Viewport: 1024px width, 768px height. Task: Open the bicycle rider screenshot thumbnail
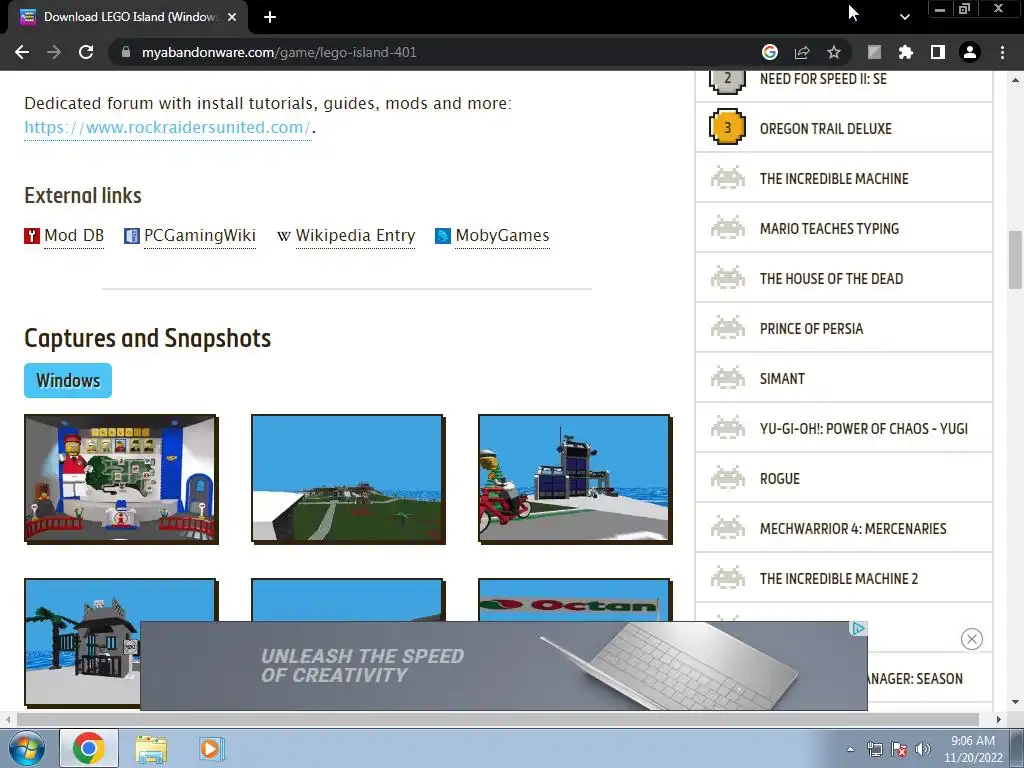click(x=575, y=479)
